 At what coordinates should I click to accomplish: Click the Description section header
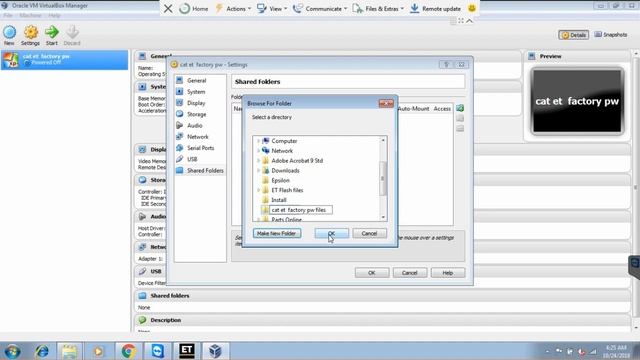(165, 320)
